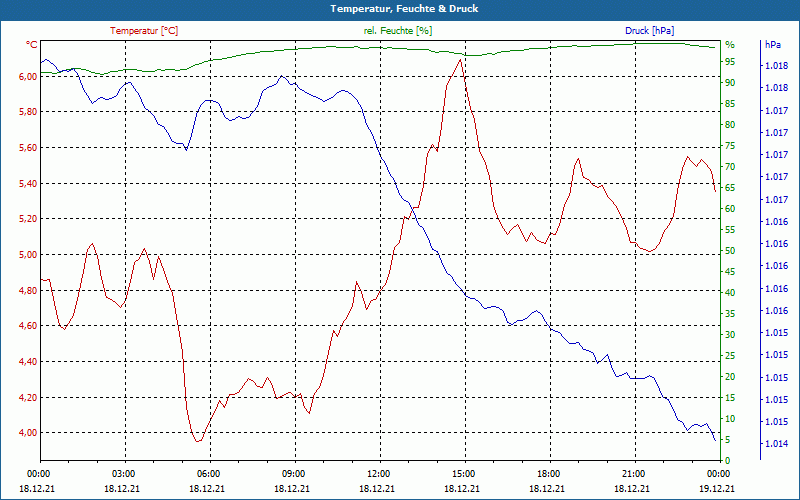The height and width of the screenshot is (500, 800).
Task: Click the temperature axis value 4,20
Action: click(x=29, y=397)
